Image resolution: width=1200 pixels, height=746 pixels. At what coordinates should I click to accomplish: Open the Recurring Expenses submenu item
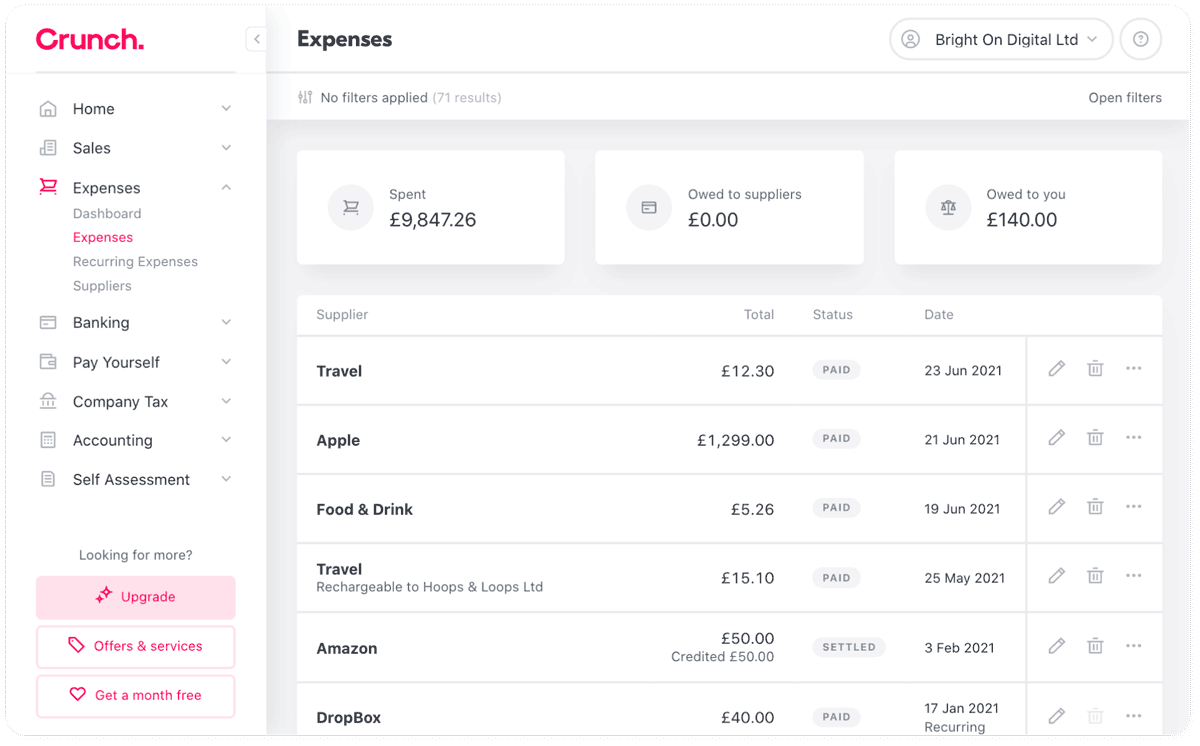(x=135, y=262)
